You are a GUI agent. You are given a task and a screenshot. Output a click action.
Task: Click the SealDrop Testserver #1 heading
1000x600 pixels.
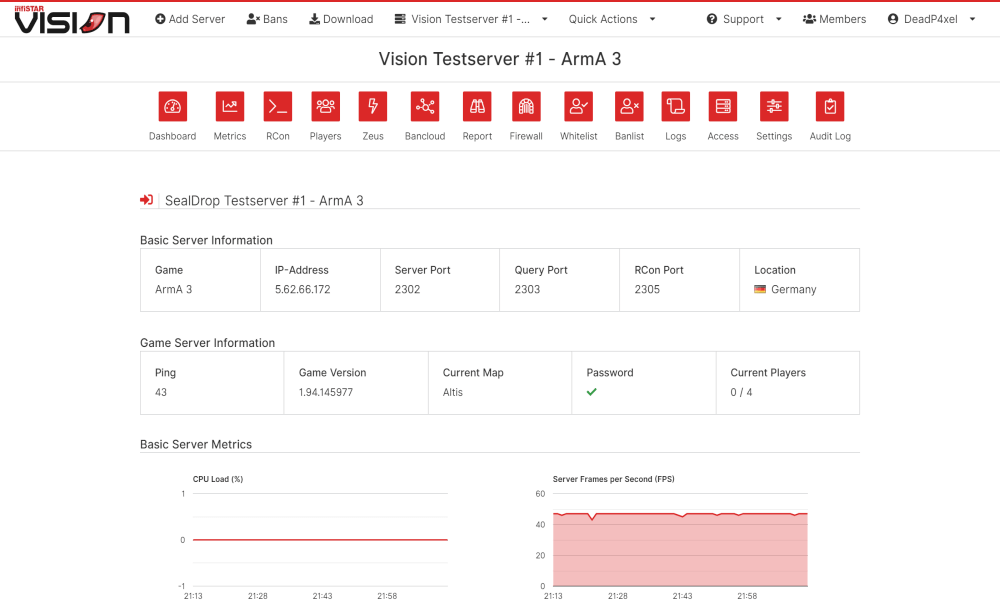click(264, 200)
